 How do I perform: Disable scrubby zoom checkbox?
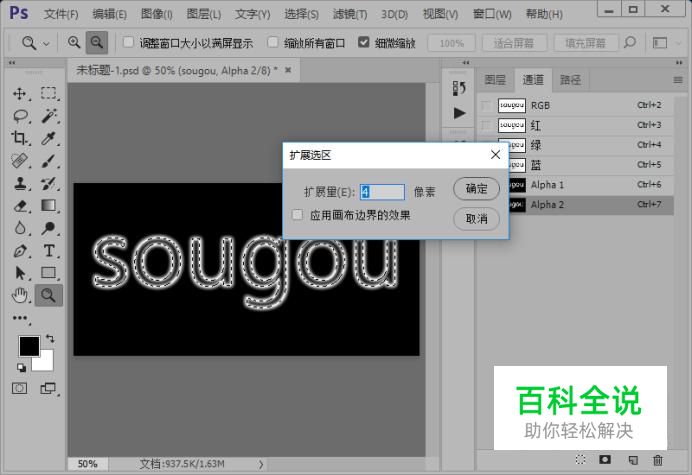pos(364,42)
